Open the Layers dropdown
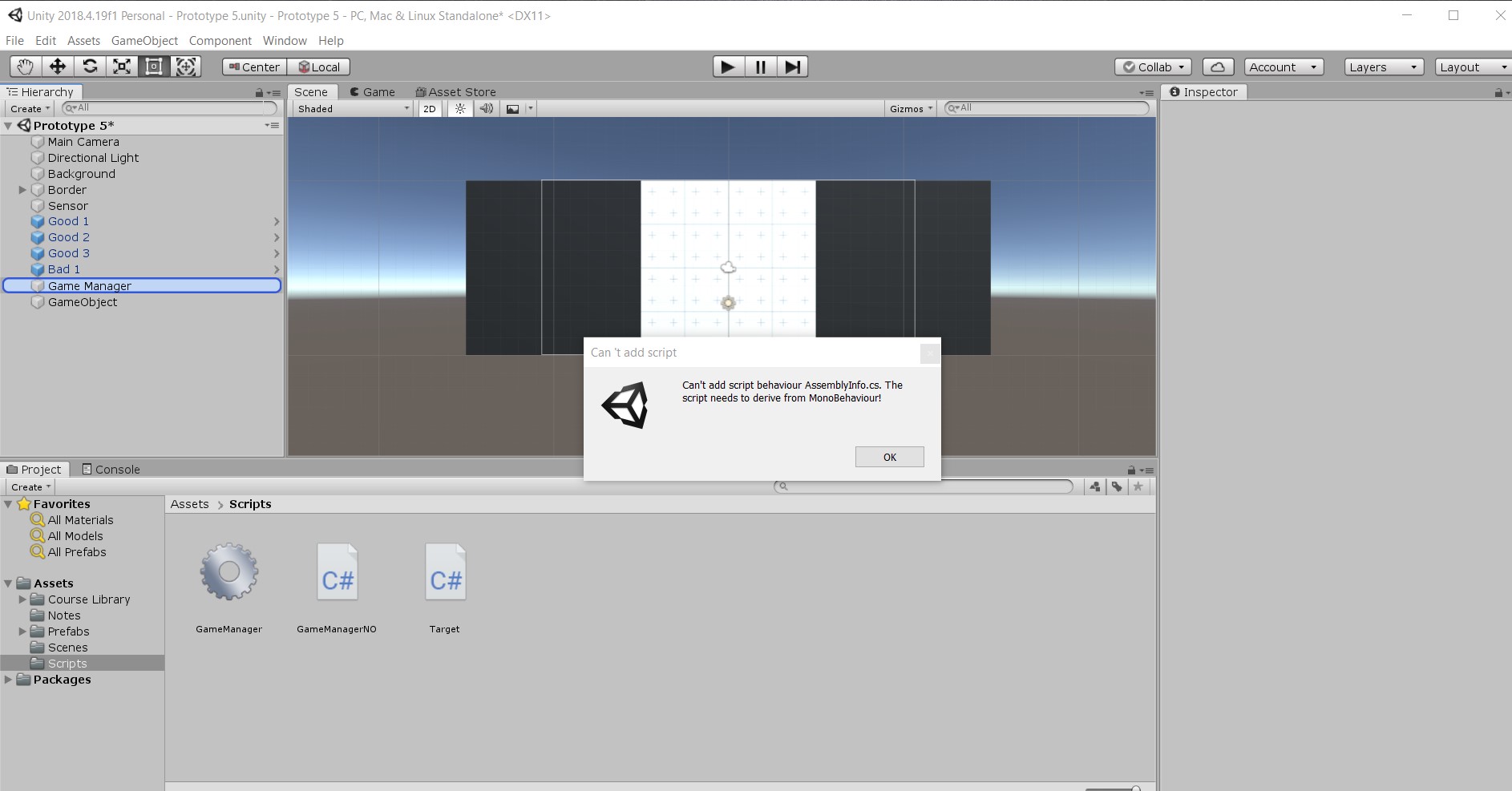 (1383, 67)
